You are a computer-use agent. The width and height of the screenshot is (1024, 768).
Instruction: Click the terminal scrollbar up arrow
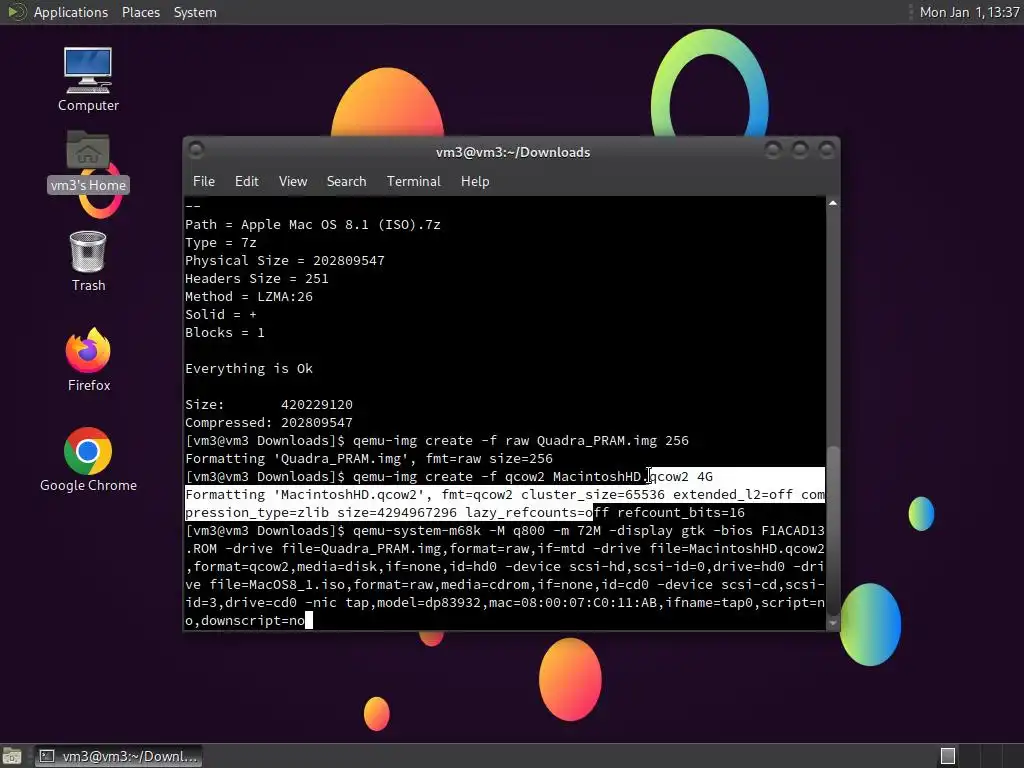pos(833,204)
